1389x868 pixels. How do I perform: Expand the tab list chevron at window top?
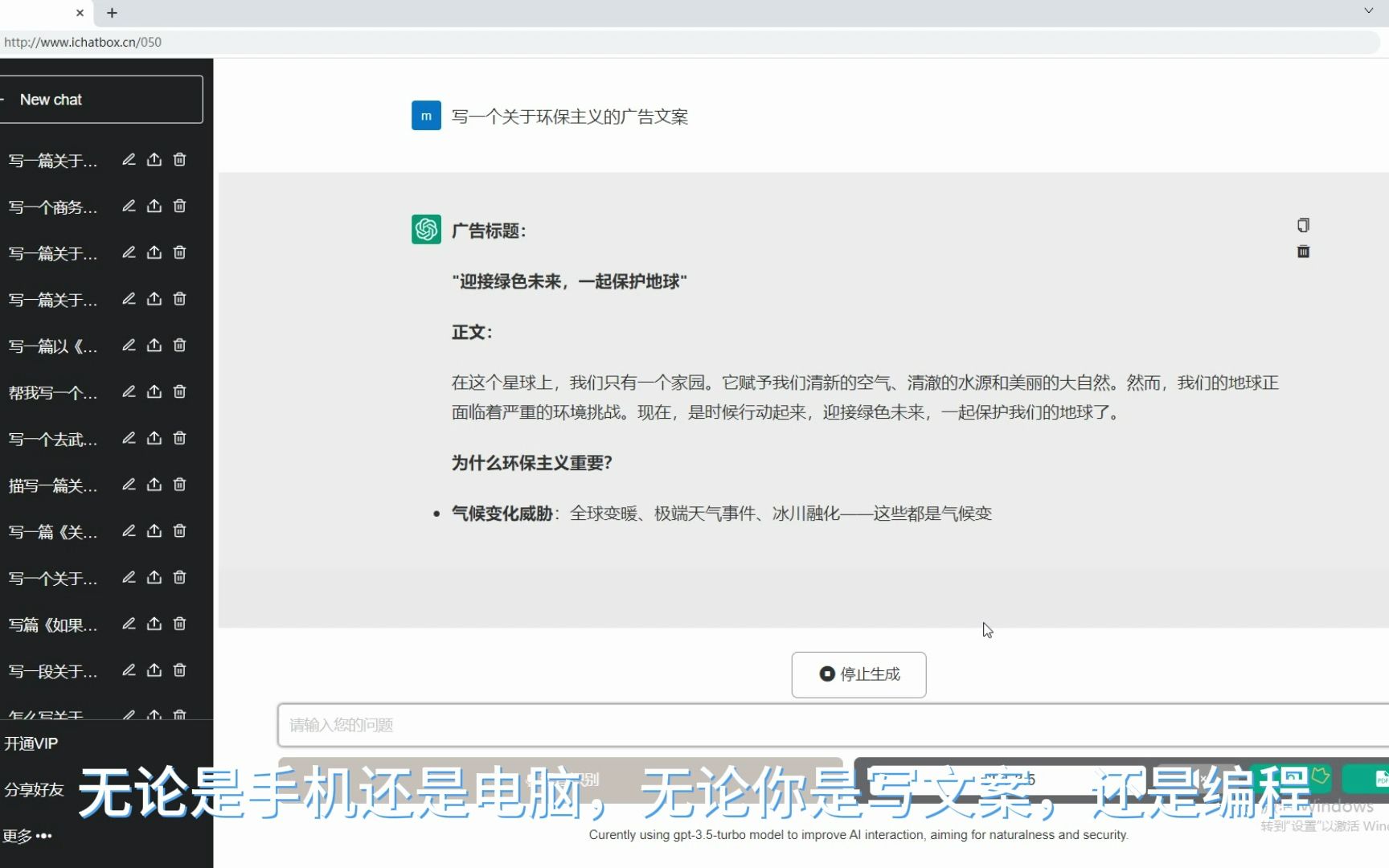point(1368,11)
